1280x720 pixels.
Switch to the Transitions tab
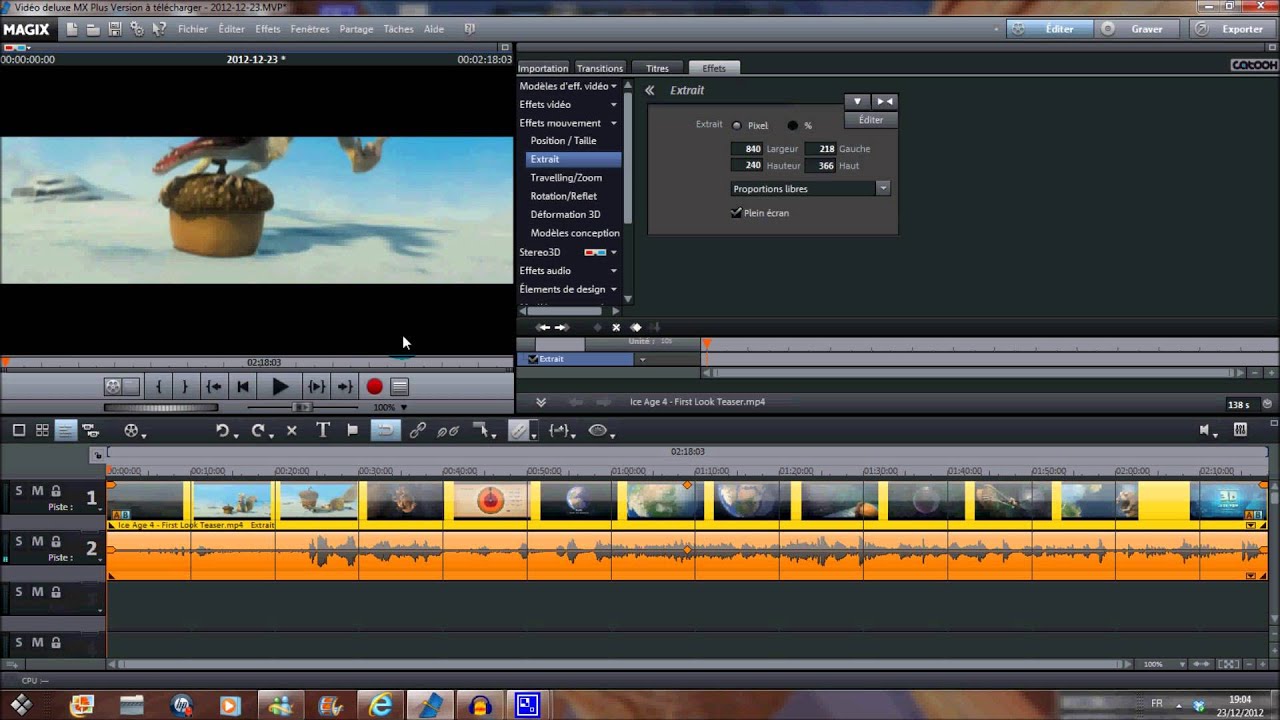[600, 68]
